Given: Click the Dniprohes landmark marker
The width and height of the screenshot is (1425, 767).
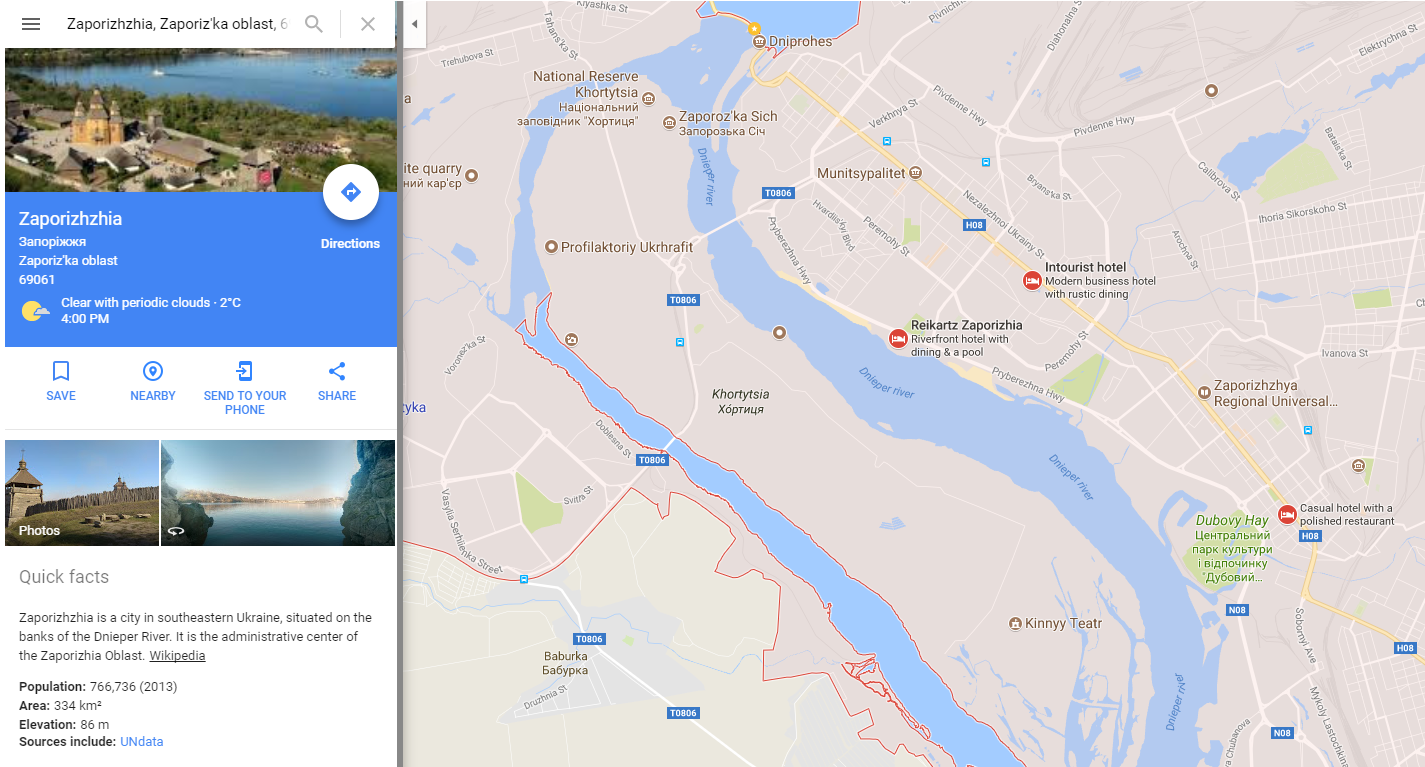Looking at the screenshot, I should point(758,42).
